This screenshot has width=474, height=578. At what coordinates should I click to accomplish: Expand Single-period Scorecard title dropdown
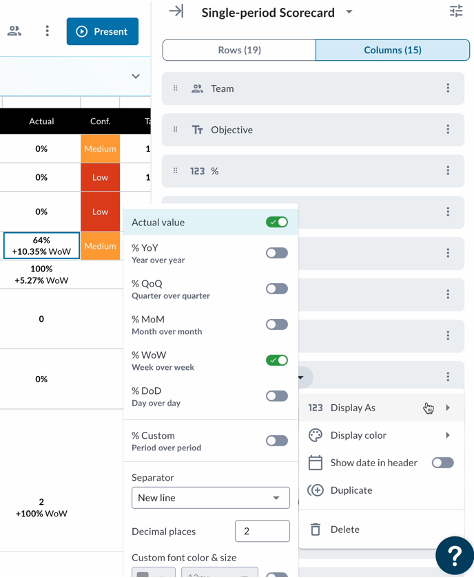coord(349,12)
